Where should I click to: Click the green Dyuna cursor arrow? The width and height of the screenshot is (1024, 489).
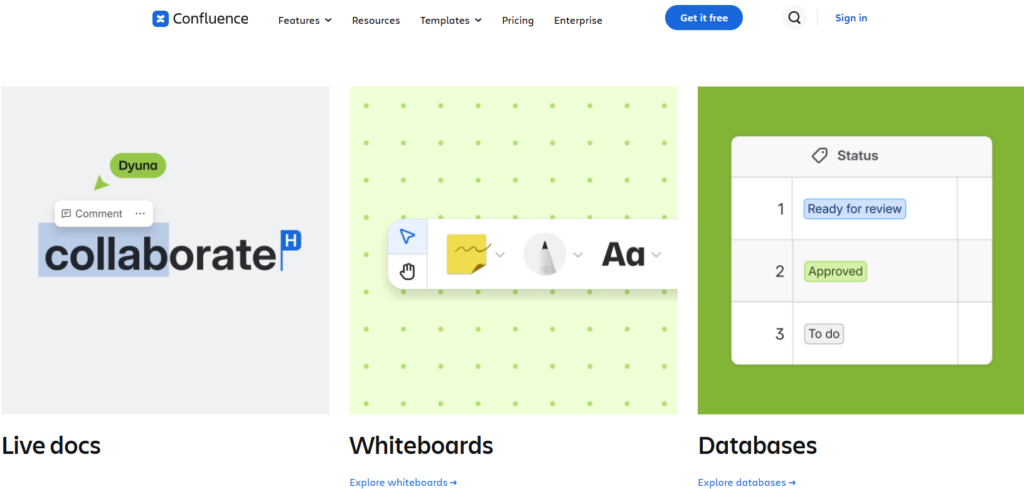101,183
